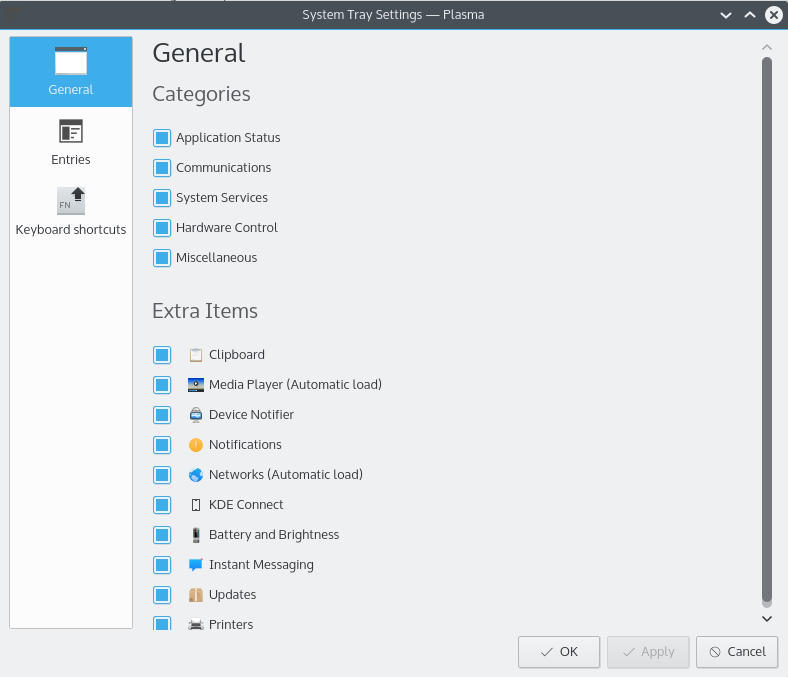Disable the Updates extra item checkbox

(162, 595)
